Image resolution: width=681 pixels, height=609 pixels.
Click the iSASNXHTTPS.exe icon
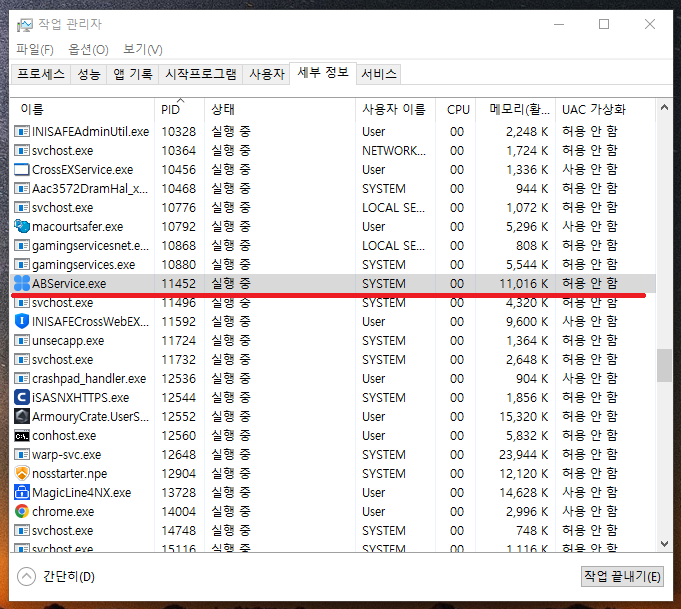pos(22,397)
